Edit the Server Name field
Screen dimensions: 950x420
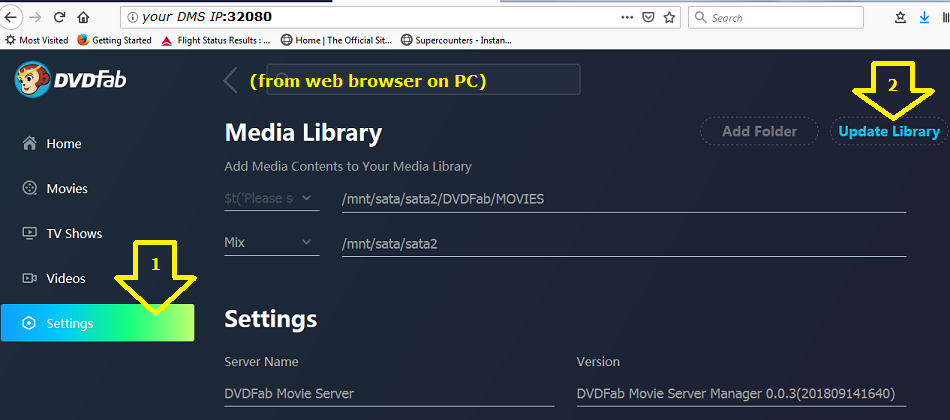pyautogui.click(x=389, y=393)
